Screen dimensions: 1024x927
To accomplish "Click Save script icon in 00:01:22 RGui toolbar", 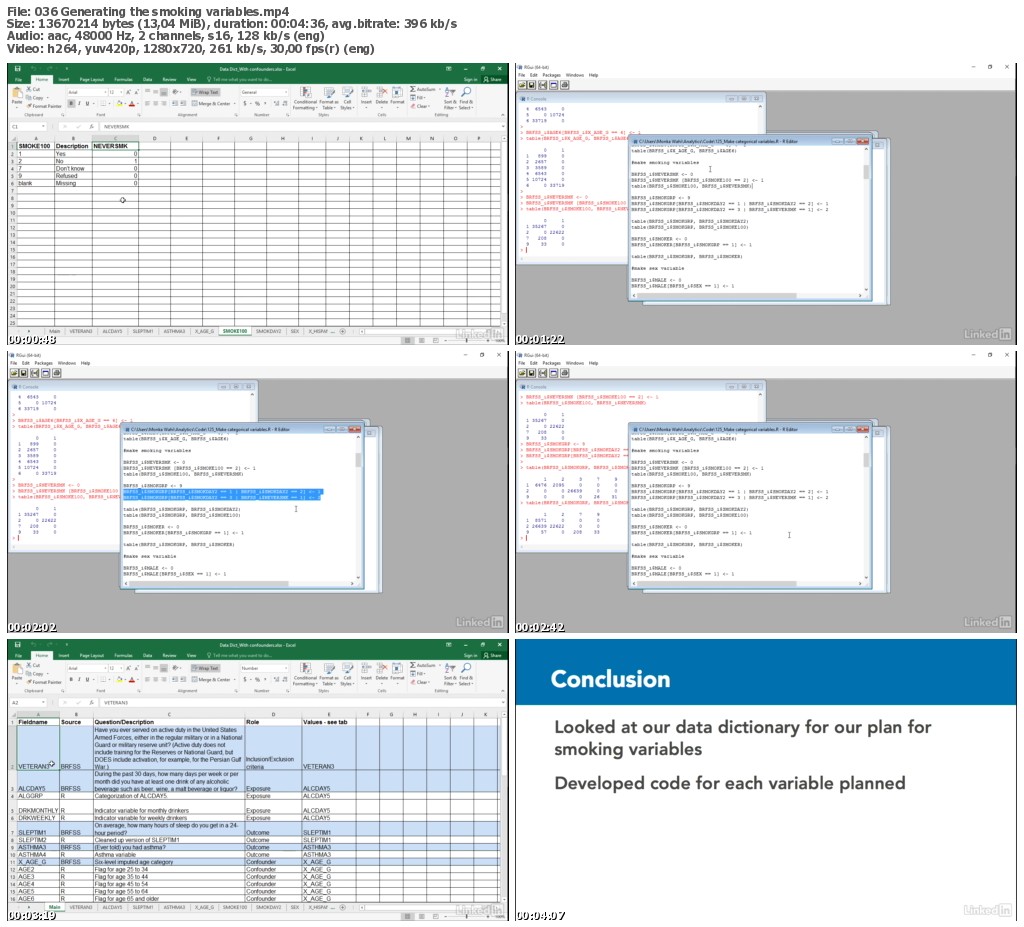I will point(533,85).
